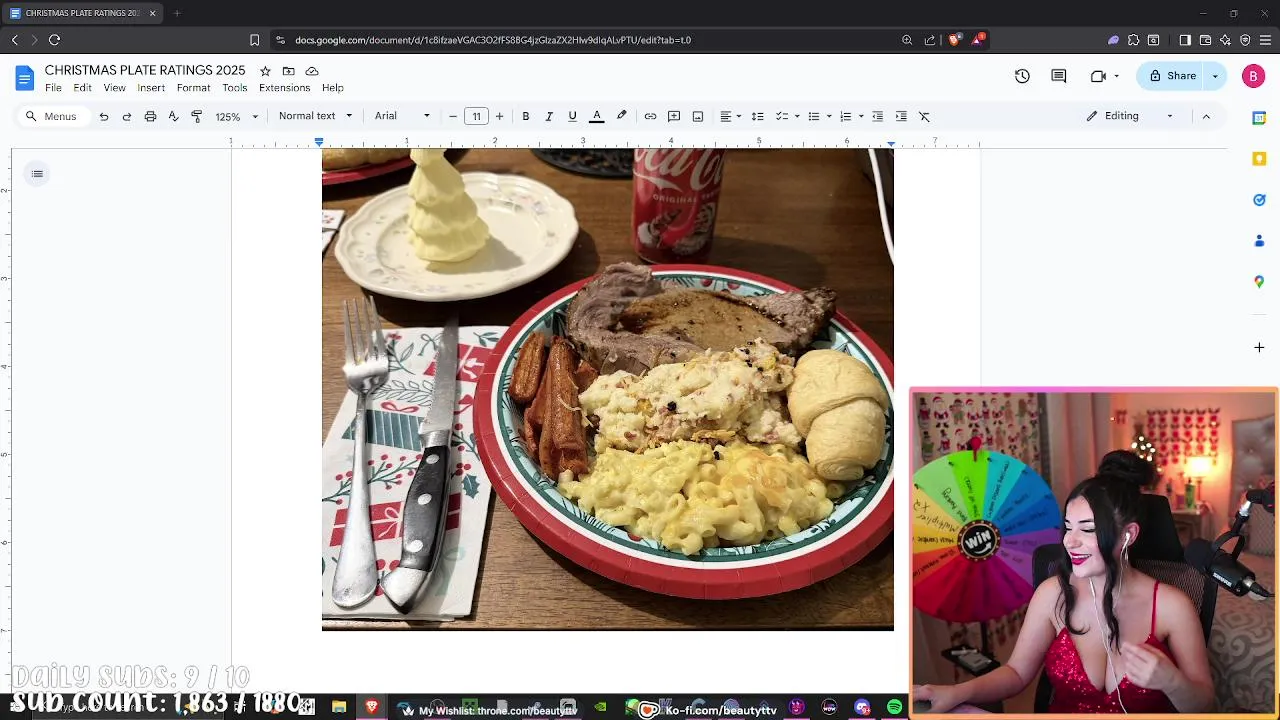Screen dimensions: 1280x720
Task: Open the text color picker
Action: coord(597,116)
